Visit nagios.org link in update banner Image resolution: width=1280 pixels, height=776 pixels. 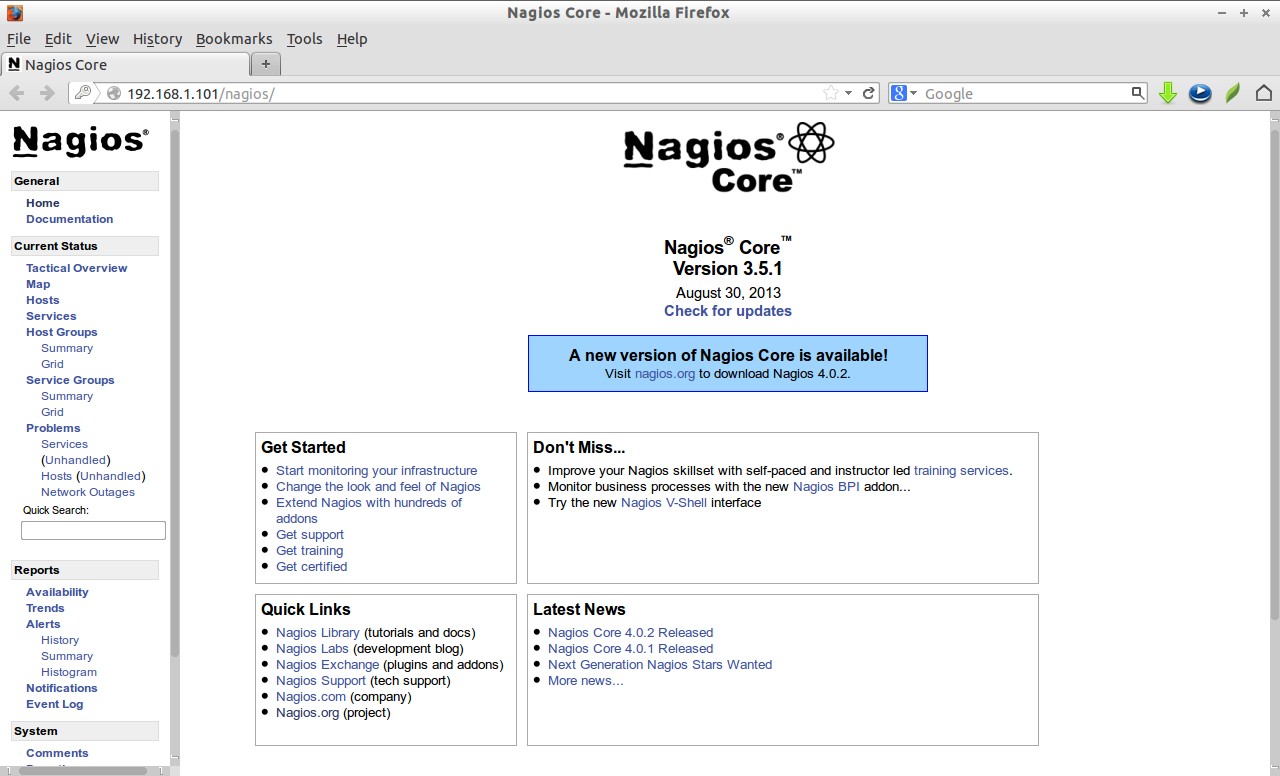click(x=665, y=373)
